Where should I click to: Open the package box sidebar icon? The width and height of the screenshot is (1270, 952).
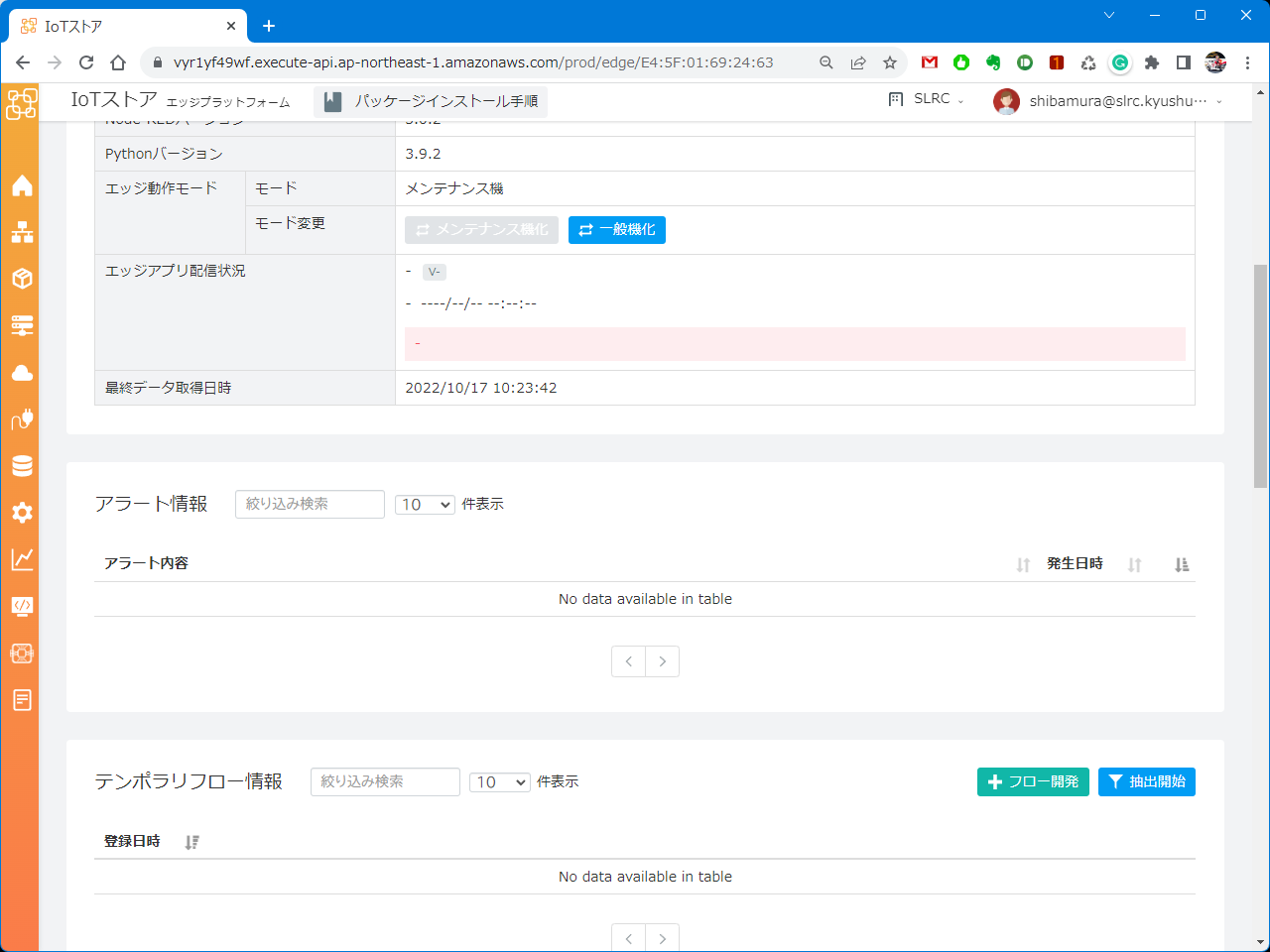22,279
